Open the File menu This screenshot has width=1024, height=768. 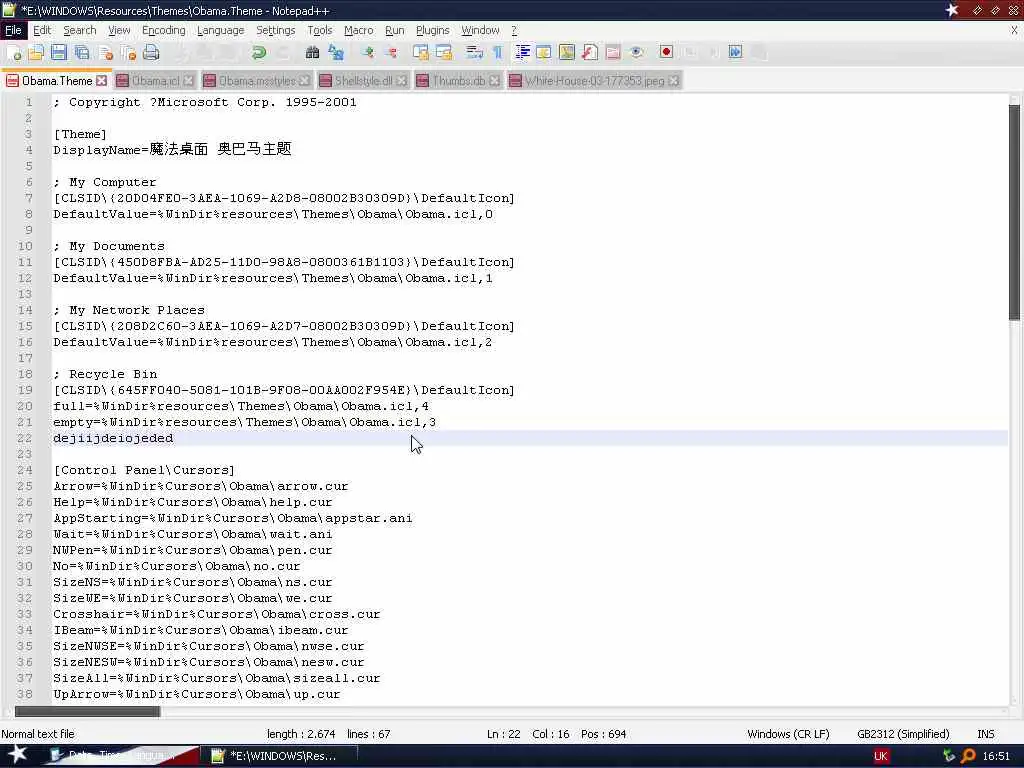coord(13,31)
